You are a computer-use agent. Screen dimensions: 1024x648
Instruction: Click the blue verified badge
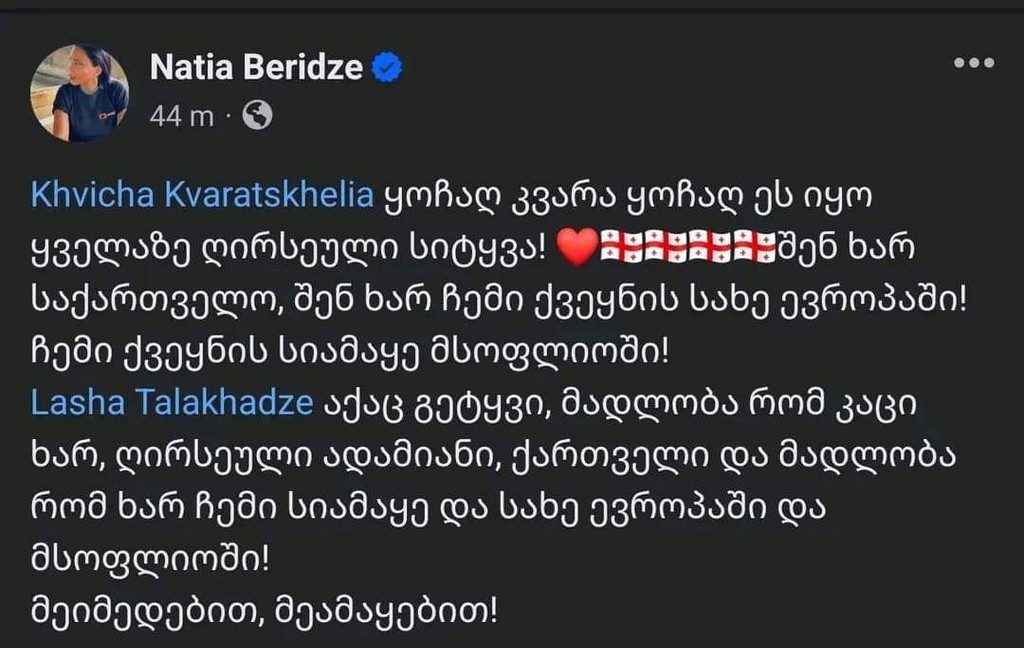(387, 67)
